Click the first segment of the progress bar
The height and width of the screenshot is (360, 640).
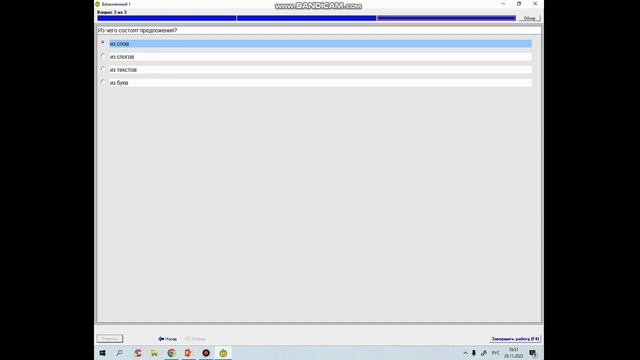coord(167,18)
